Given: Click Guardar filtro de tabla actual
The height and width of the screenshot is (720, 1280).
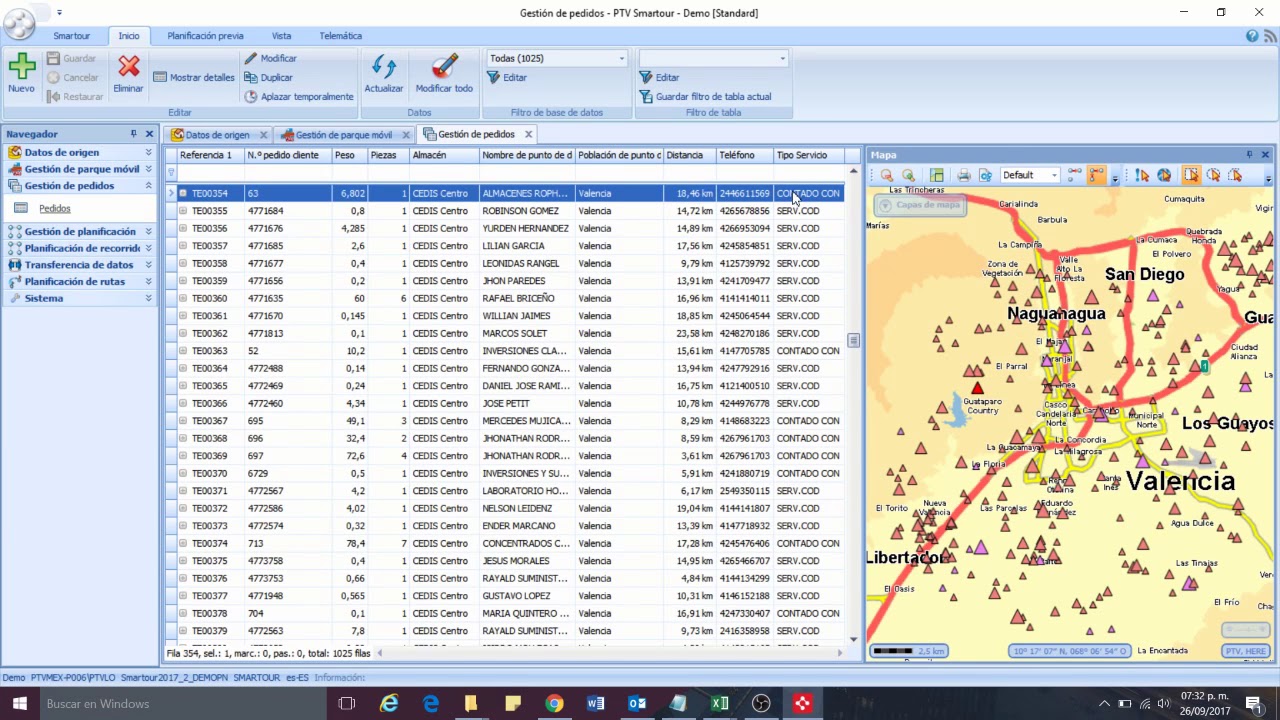Looking at the screenshot, I should (x=706, y=96).
